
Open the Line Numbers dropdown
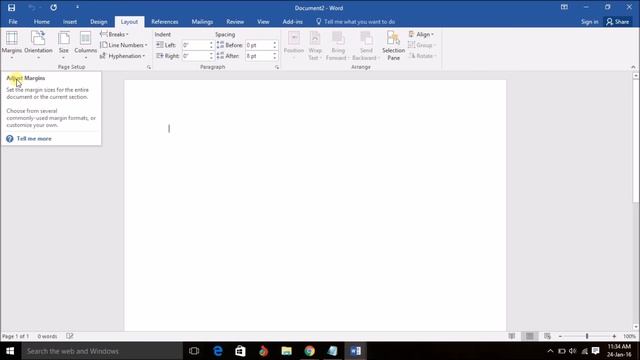(124, 45)
